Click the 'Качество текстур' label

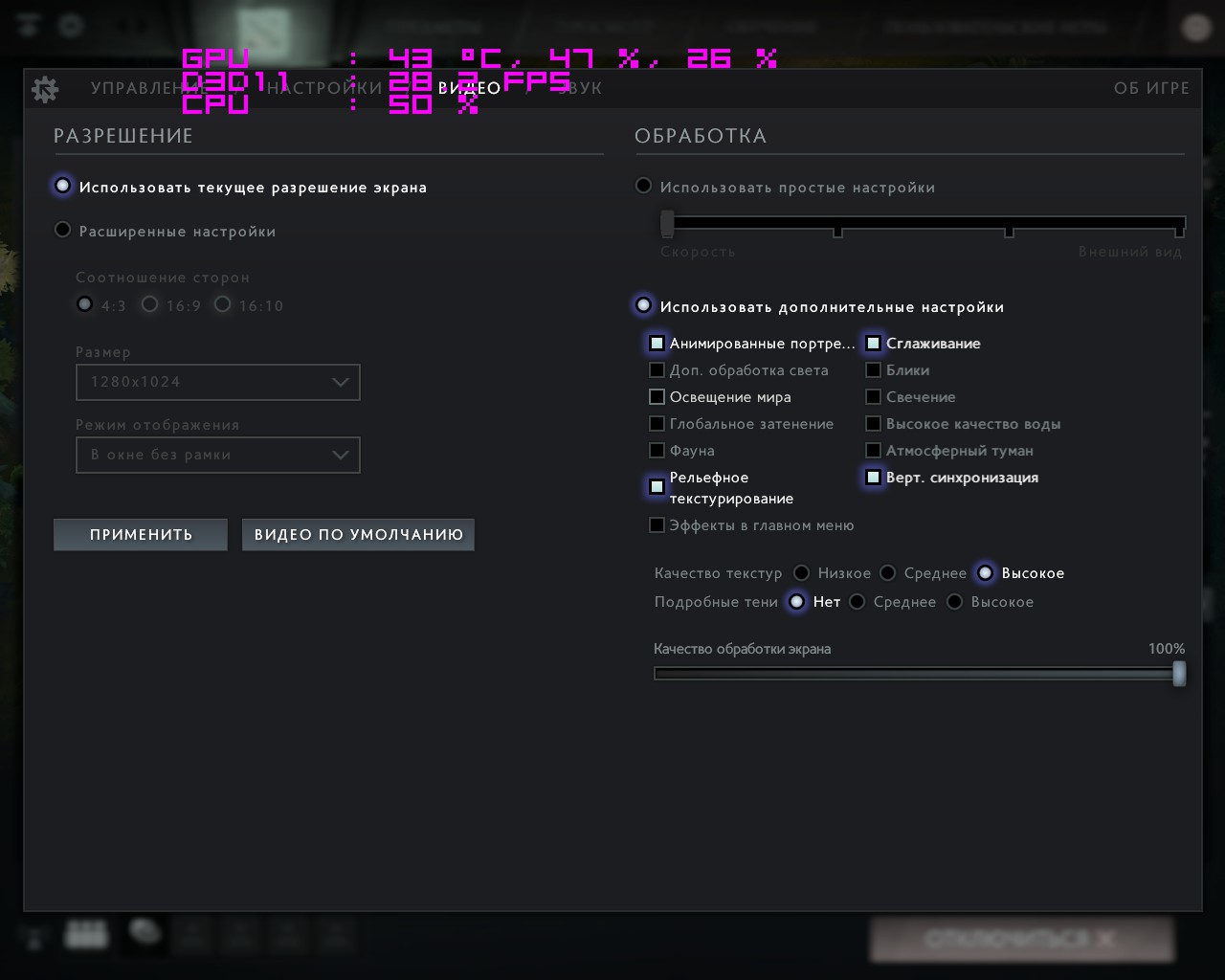click(719, 573)
